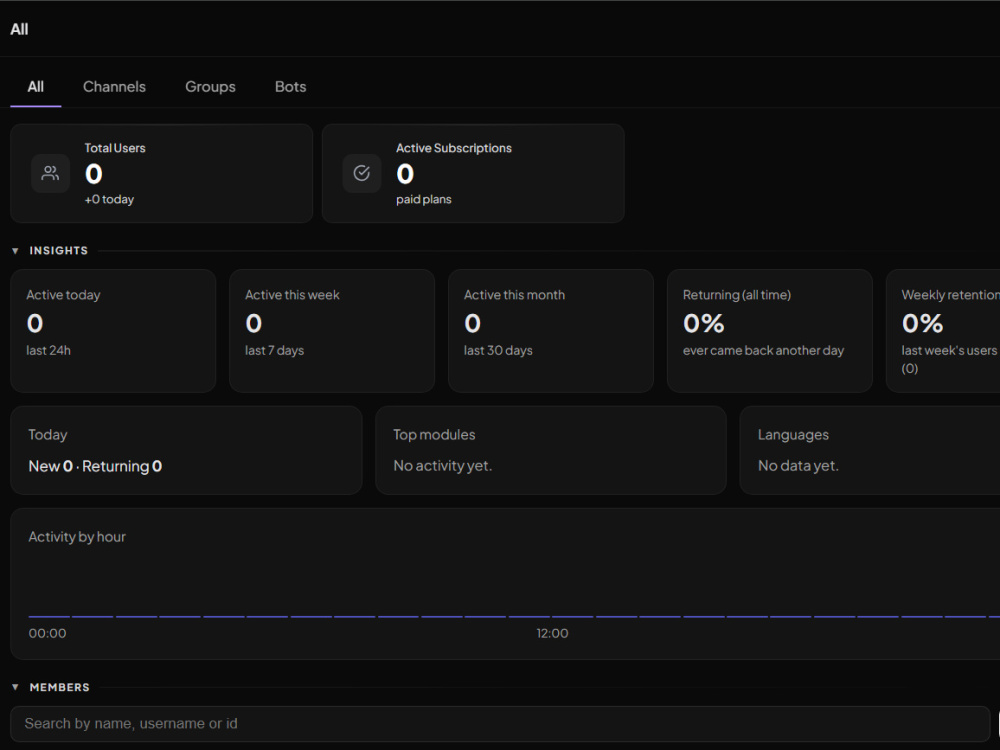The image size is (1000, 750).
Task: Click the 'No data yet.' message
Action: click(x=798, y=466)
